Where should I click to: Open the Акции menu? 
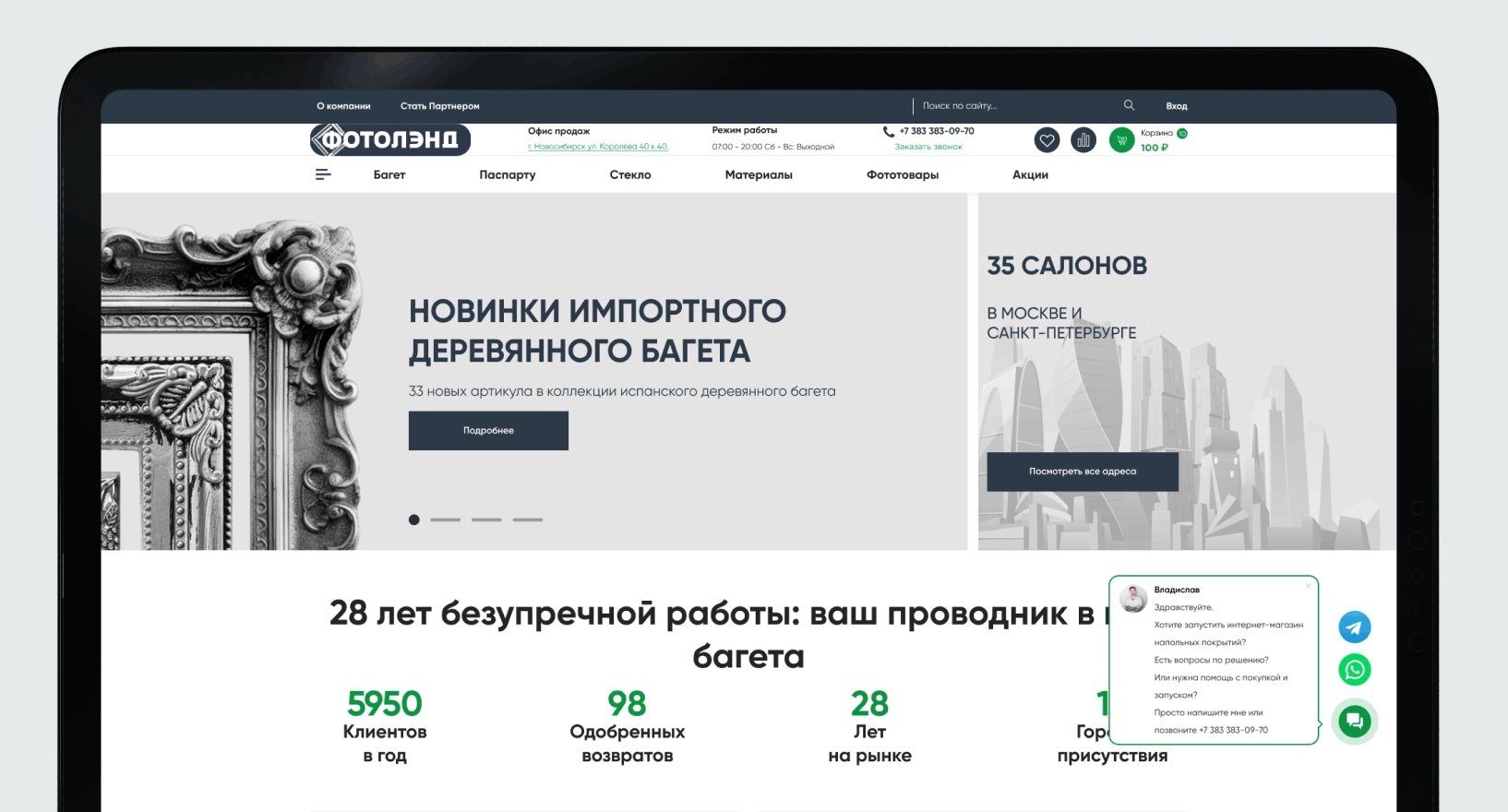(x=1030, y=174)
